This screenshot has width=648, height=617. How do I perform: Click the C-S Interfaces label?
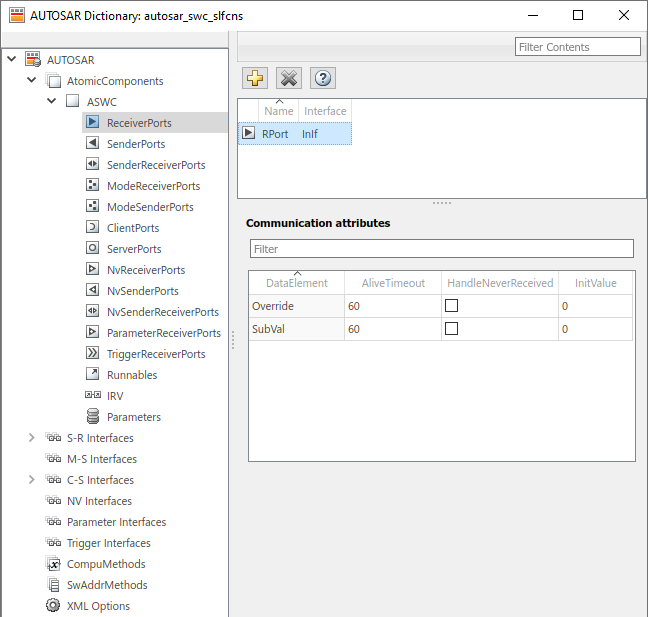click(100, 480)
